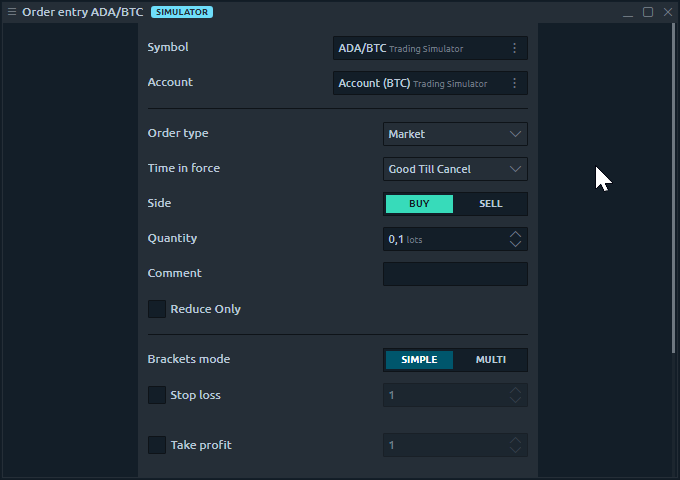Select SIMPLE brackets mode
Viewport: 680px width, 480px height.
pyautogui.click(x=419, y=360)
